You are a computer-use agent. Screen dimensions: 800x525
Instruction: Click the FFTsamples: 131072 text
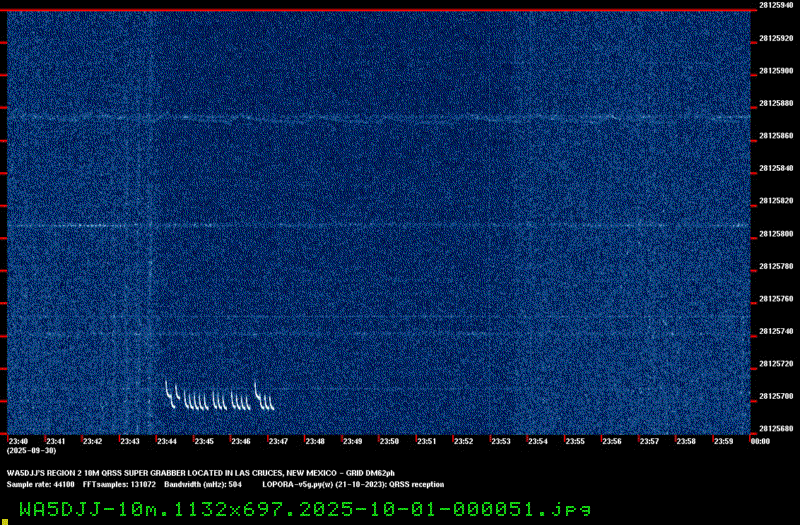click(x=119, y=485)
